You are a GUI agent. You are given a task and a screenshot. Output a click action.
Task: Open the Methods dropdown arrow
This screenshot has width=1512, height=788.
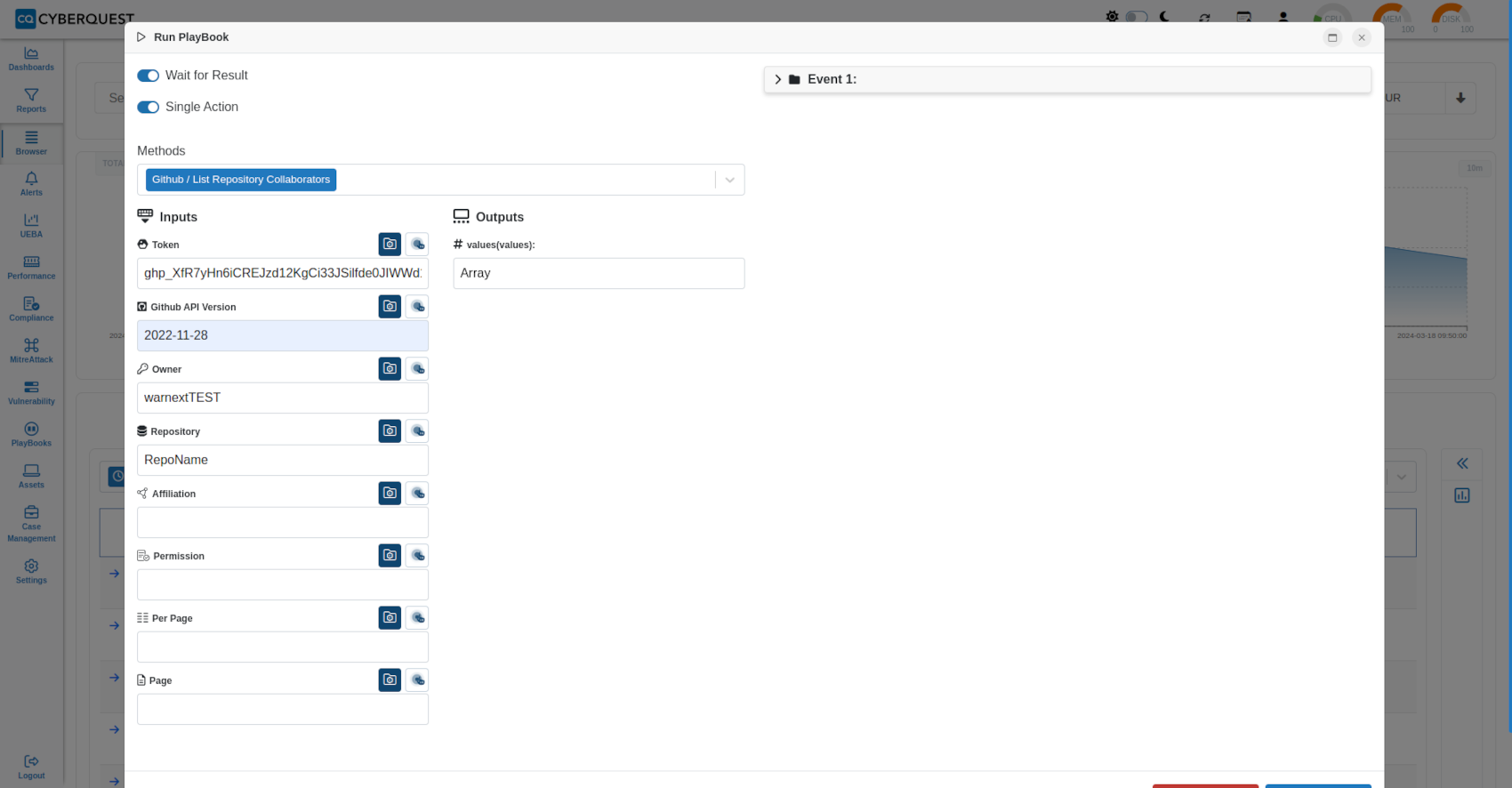[x=729, y=180]
